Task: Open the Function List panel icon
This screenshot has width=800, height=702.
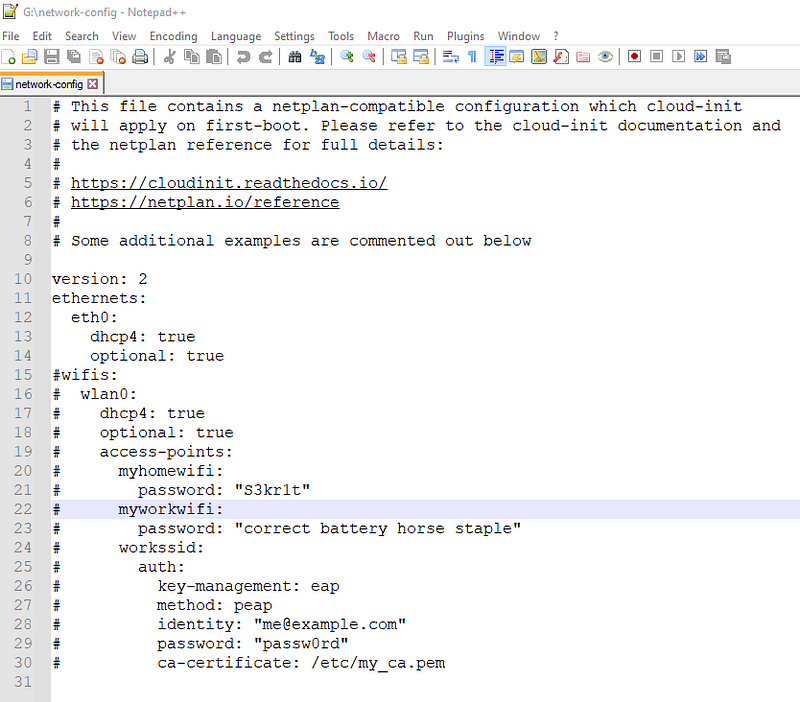Action: click(561, 57)
